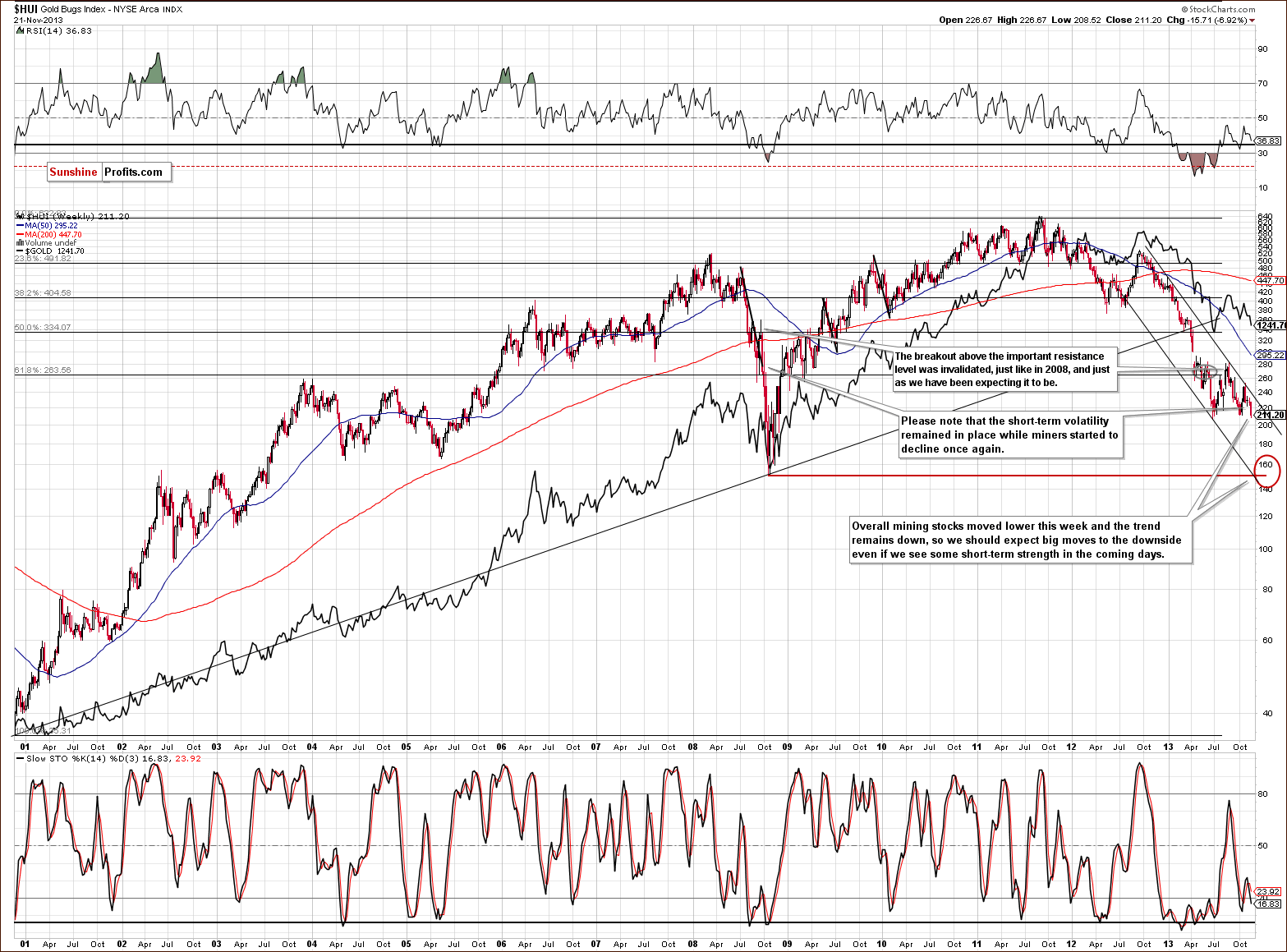Image resolution: width=1287 pixels, height=952 pixels.
Task: Click the 100 level label on price axis
Action: pyautogui.click(x=1266, y=549)
